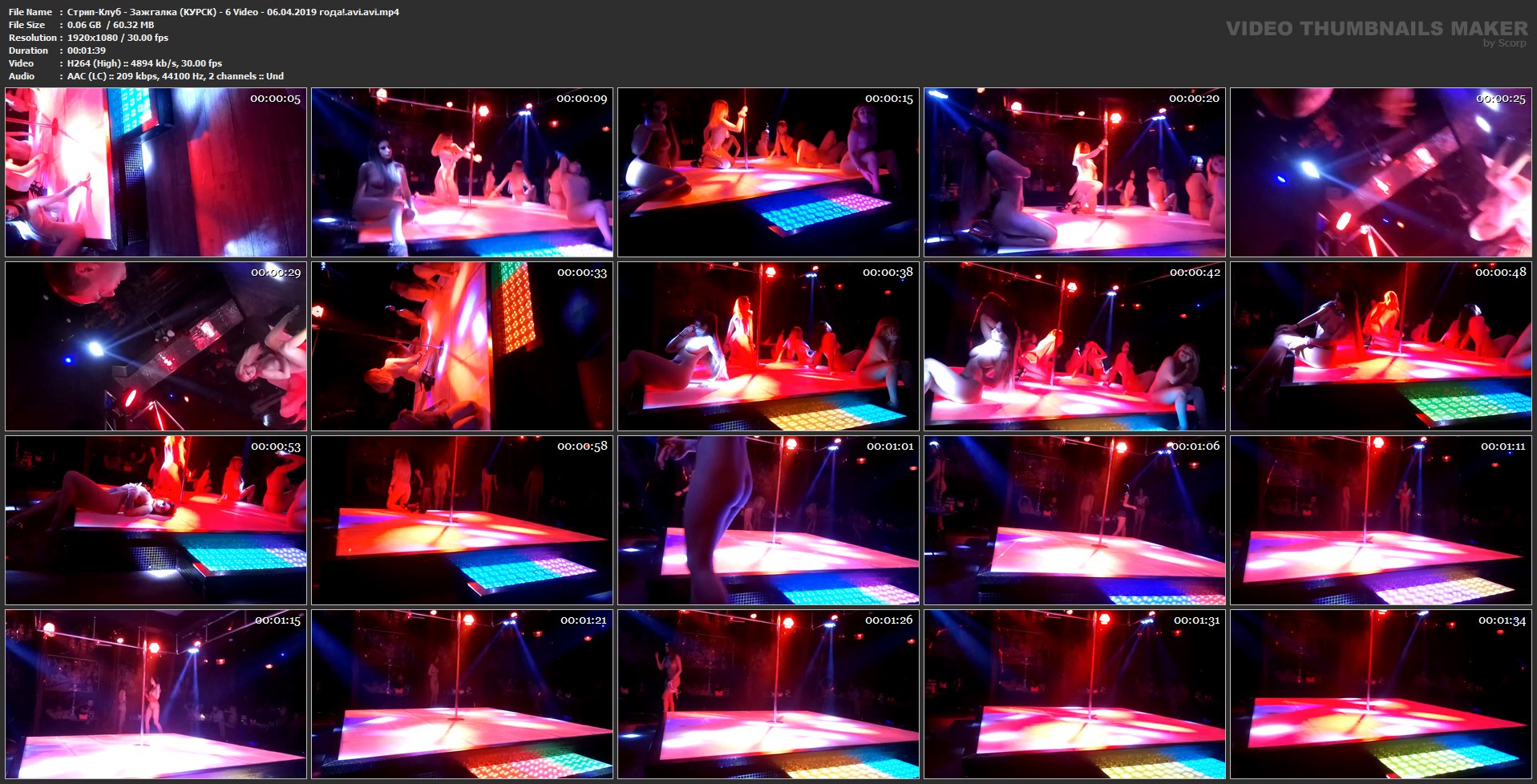Select the frame at 00:00:20
The width and height of the screenshot is (1537, 784).
1074,172
